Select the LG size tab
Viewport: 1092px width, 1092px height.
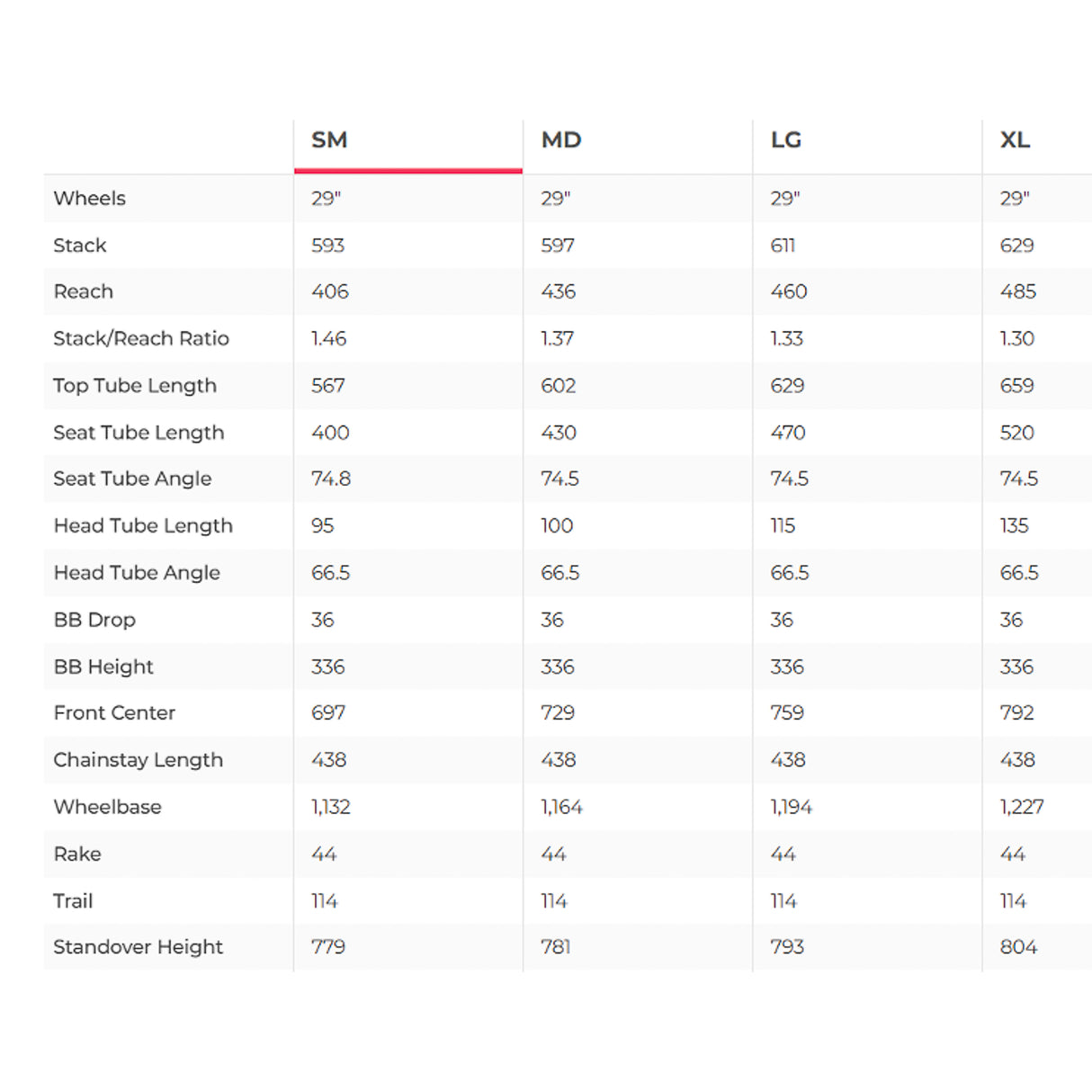(x=786, y=140)
